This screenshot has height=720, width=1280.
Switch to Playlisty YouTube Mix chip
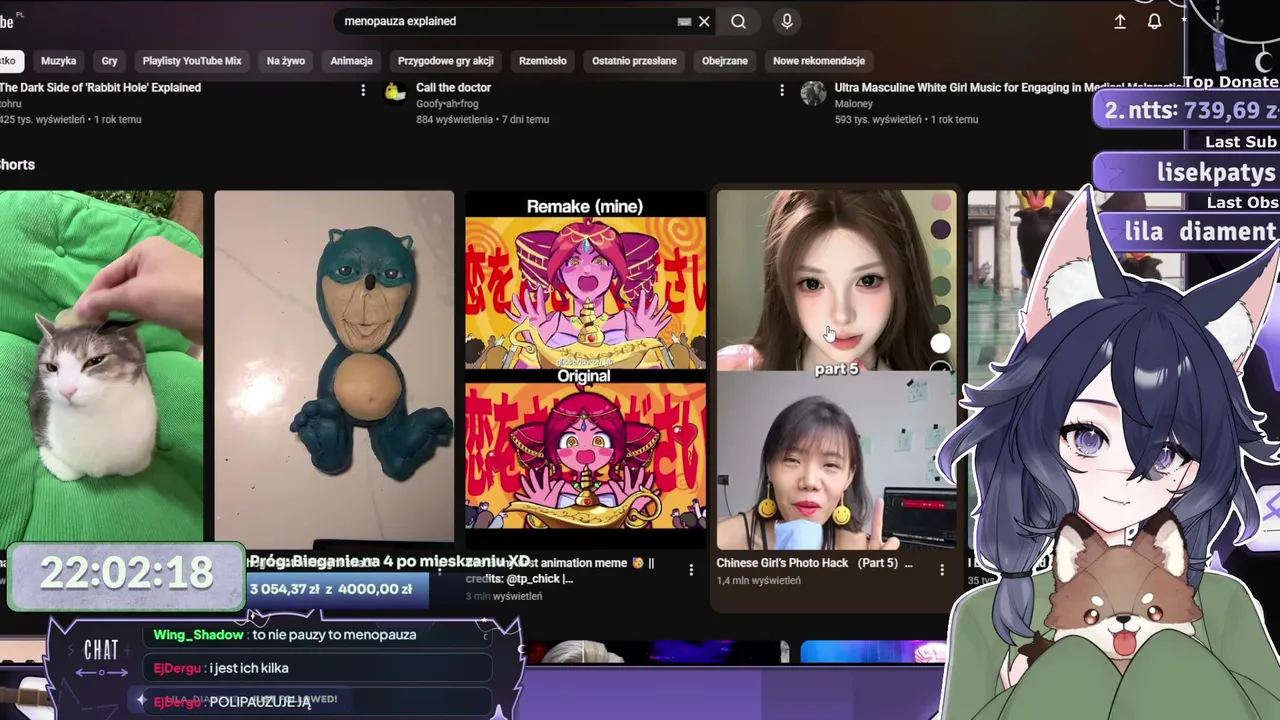pos(192,61)
